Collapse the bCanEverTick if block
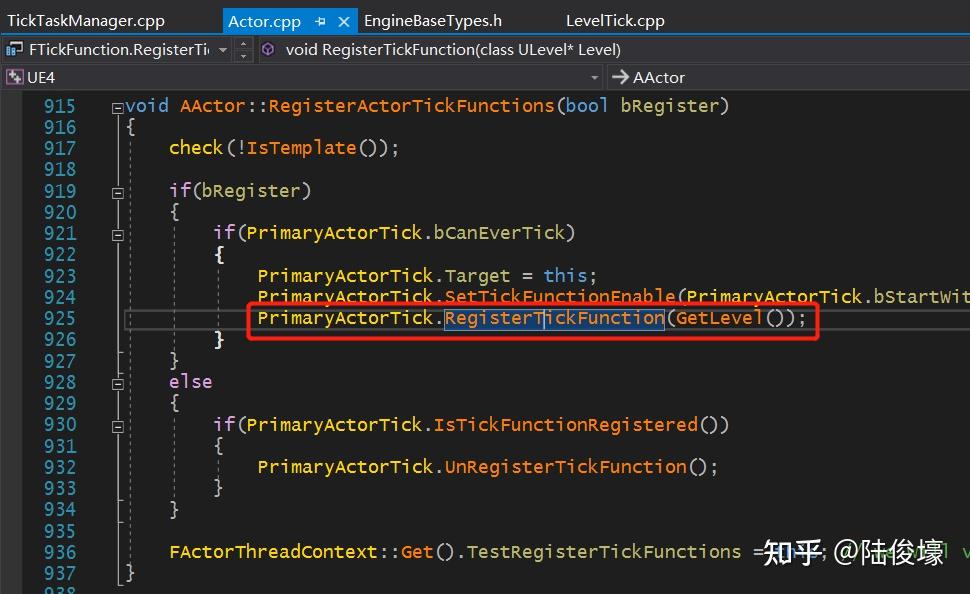This screenshot has height=594, width=970. 117,233
